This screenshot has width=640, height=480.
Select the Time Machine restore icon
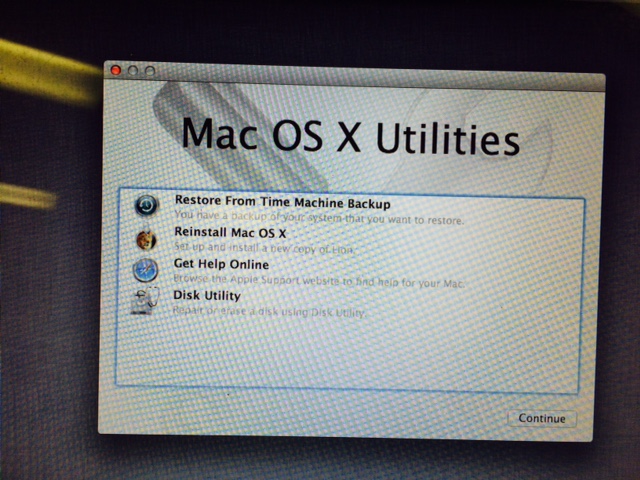pyautogui.click(x=147, y=205)
